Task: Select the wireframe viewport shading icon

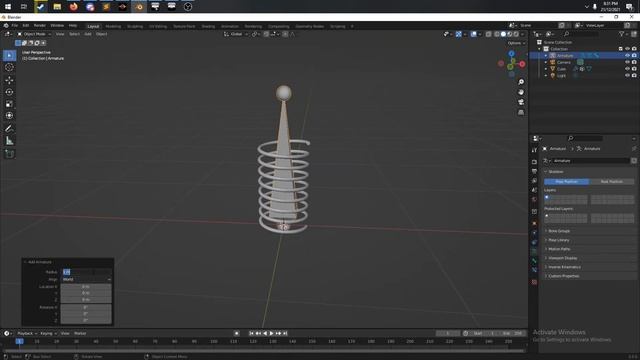Action: point(497,34)
